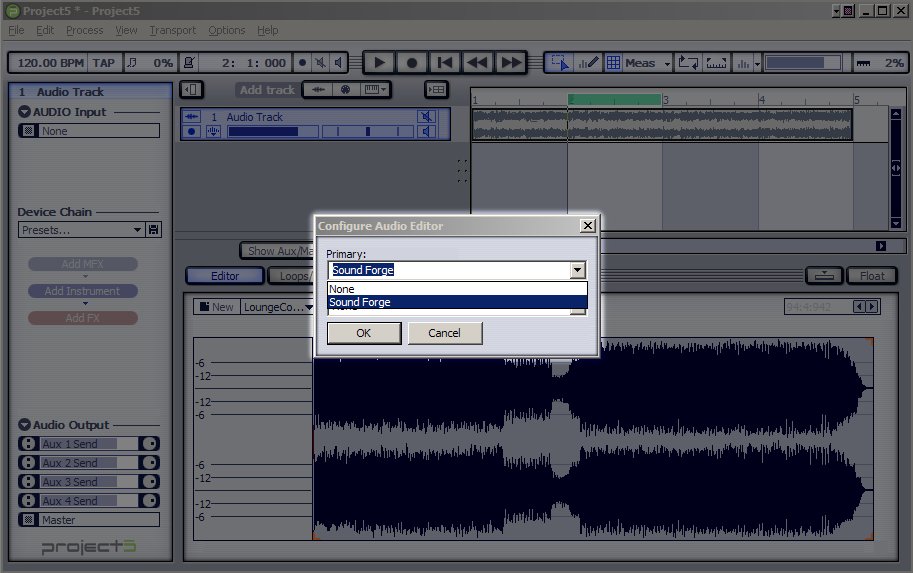Toggle the arrange pane layout icon
913x573 pixels.
click(436, 90)
